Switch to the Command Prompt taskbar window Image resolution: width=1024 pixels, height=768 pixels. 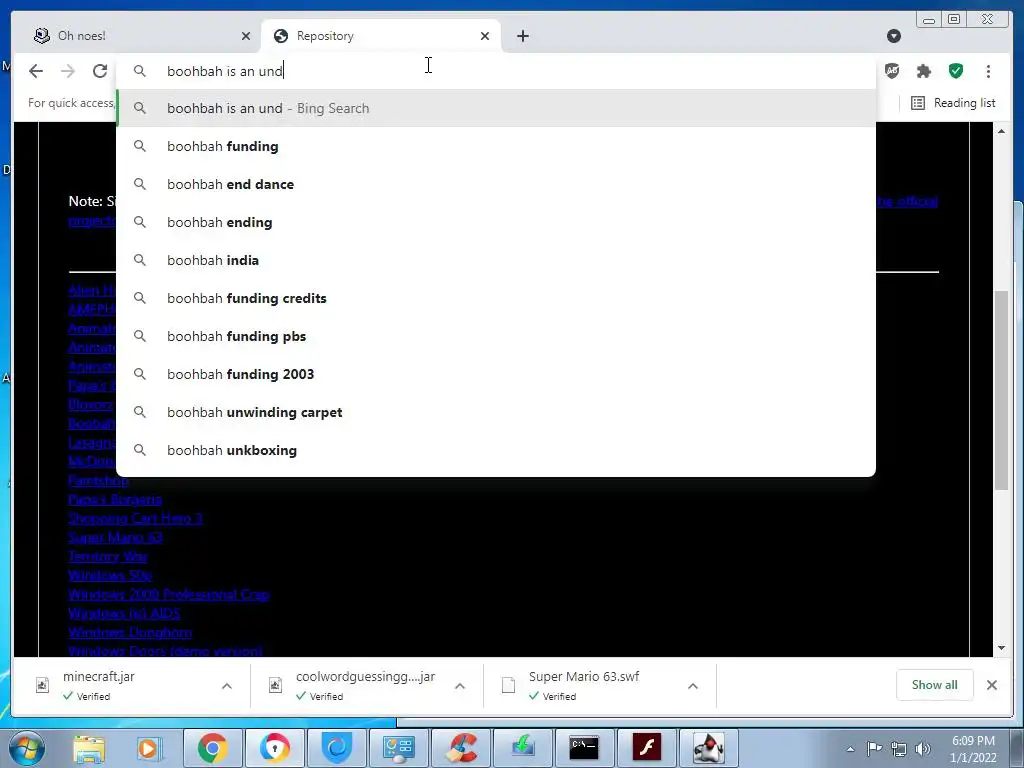[x=584, y=748]
